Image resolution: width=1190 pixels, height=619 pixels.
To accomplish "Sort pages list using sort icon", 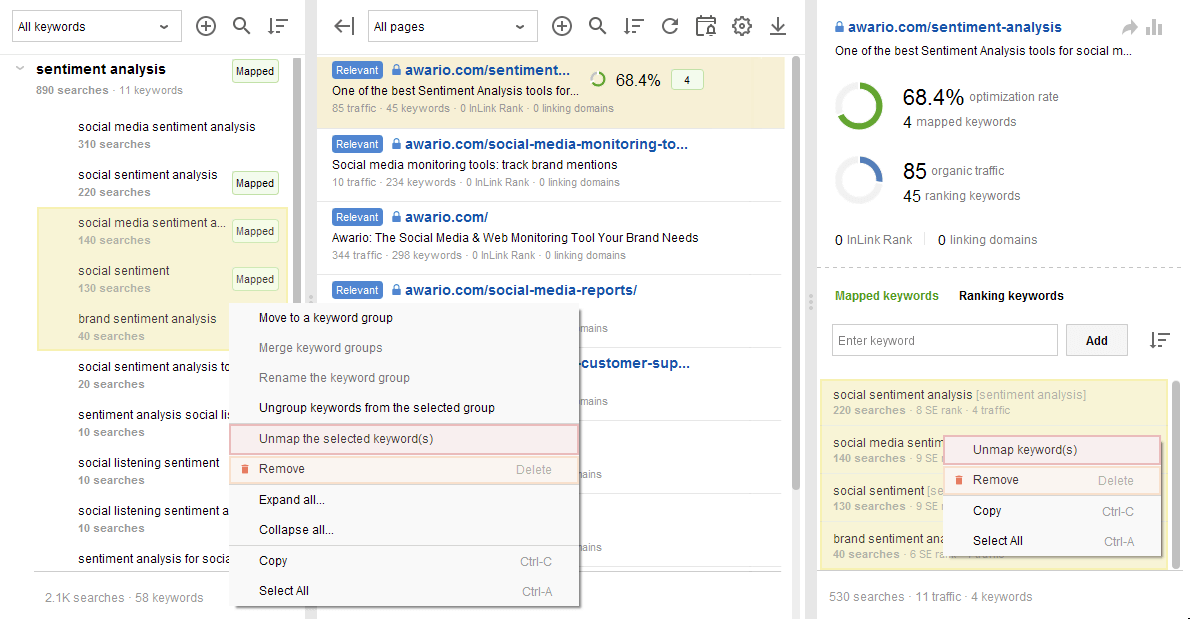I will click(634, 27).
